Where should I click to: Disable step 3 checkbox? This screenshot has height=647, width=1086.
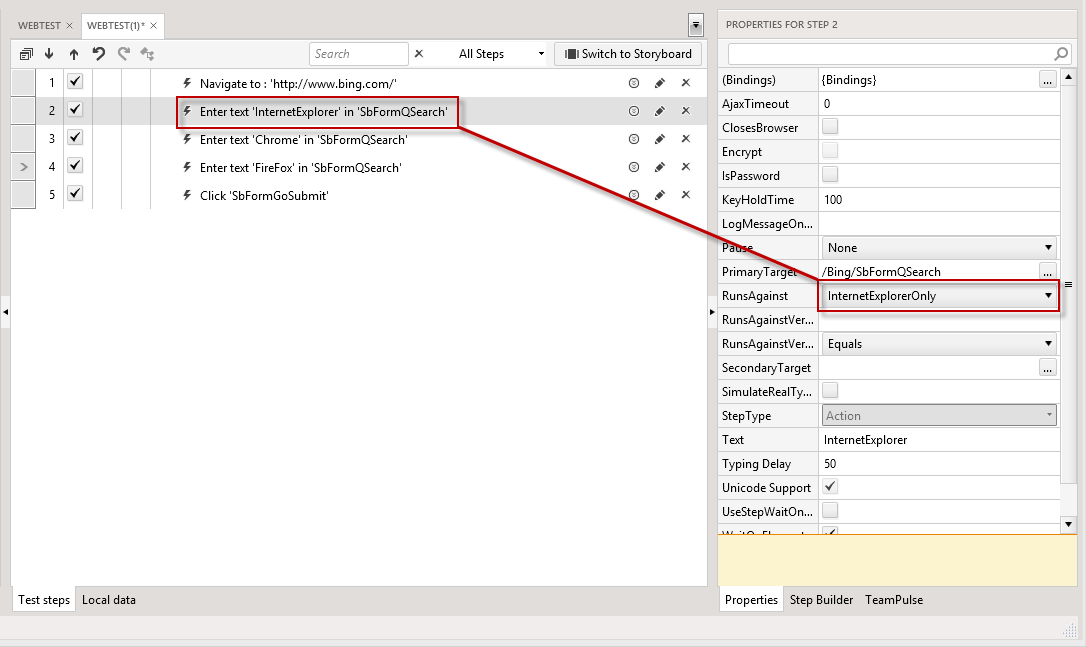(75, 138)
